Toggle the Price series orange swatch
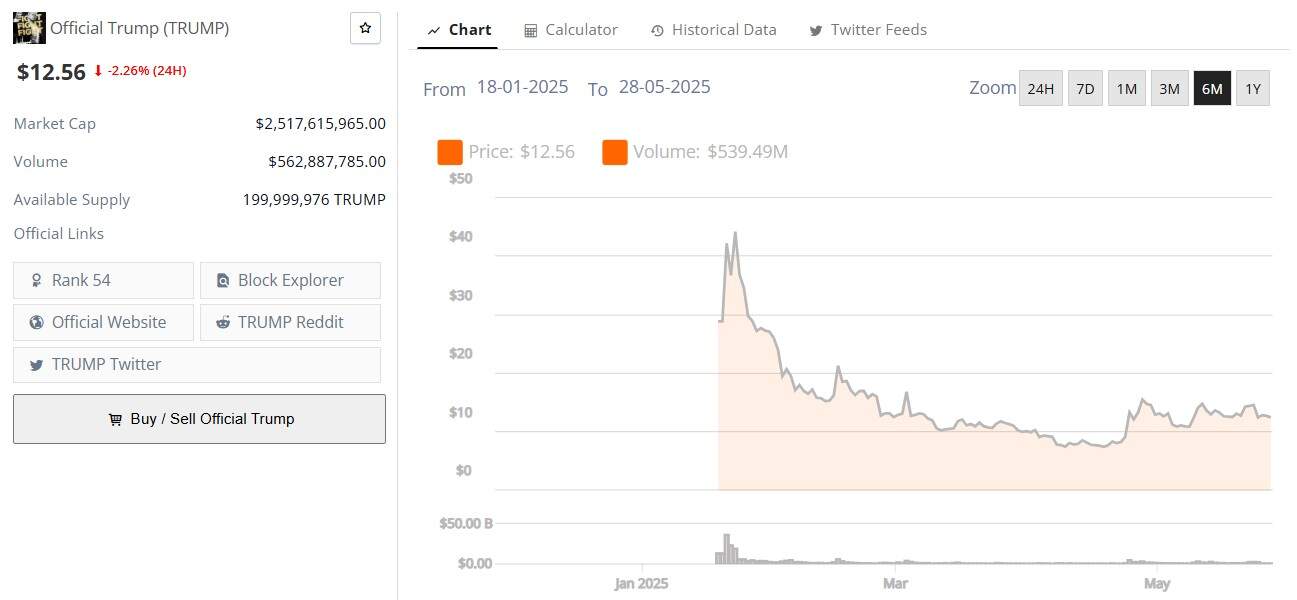Viewport: 1297px width, 600px height. pos(450,152)
